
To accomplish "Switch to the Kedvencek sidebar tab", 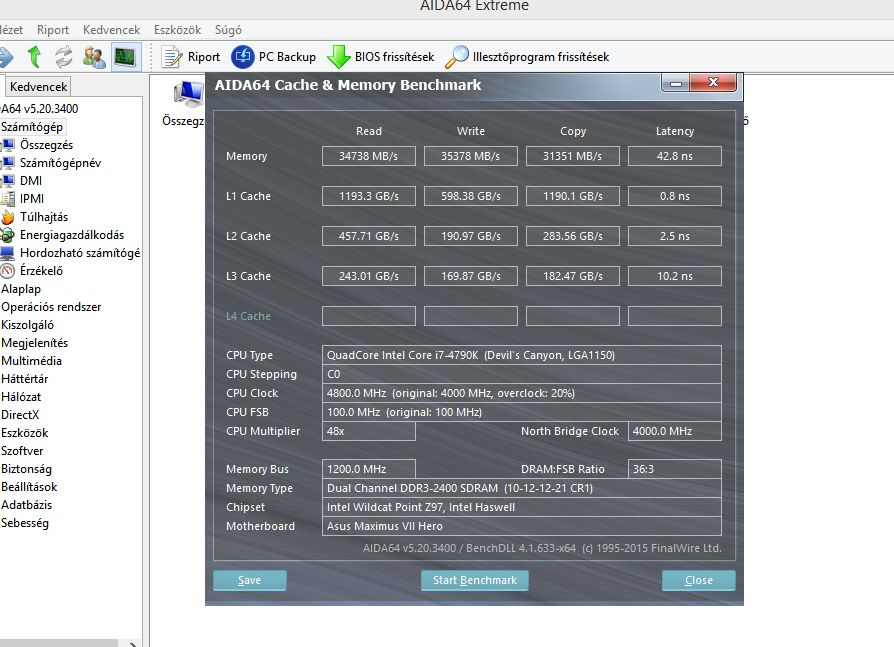I will [x=38, y=87].
